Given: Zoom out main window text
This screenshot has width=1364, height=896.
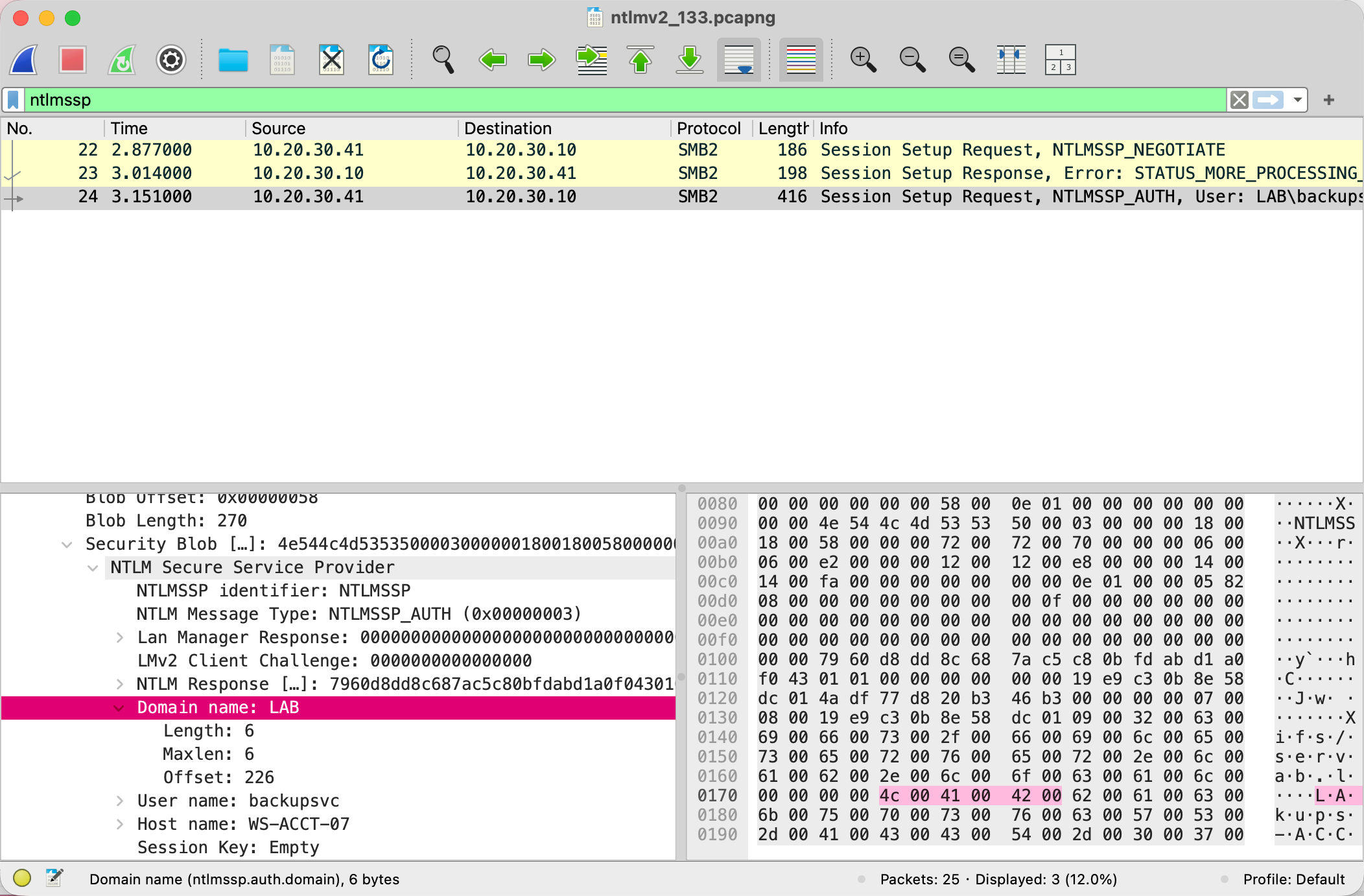Looking at the screenshot, I should click(x=912, y=60).
